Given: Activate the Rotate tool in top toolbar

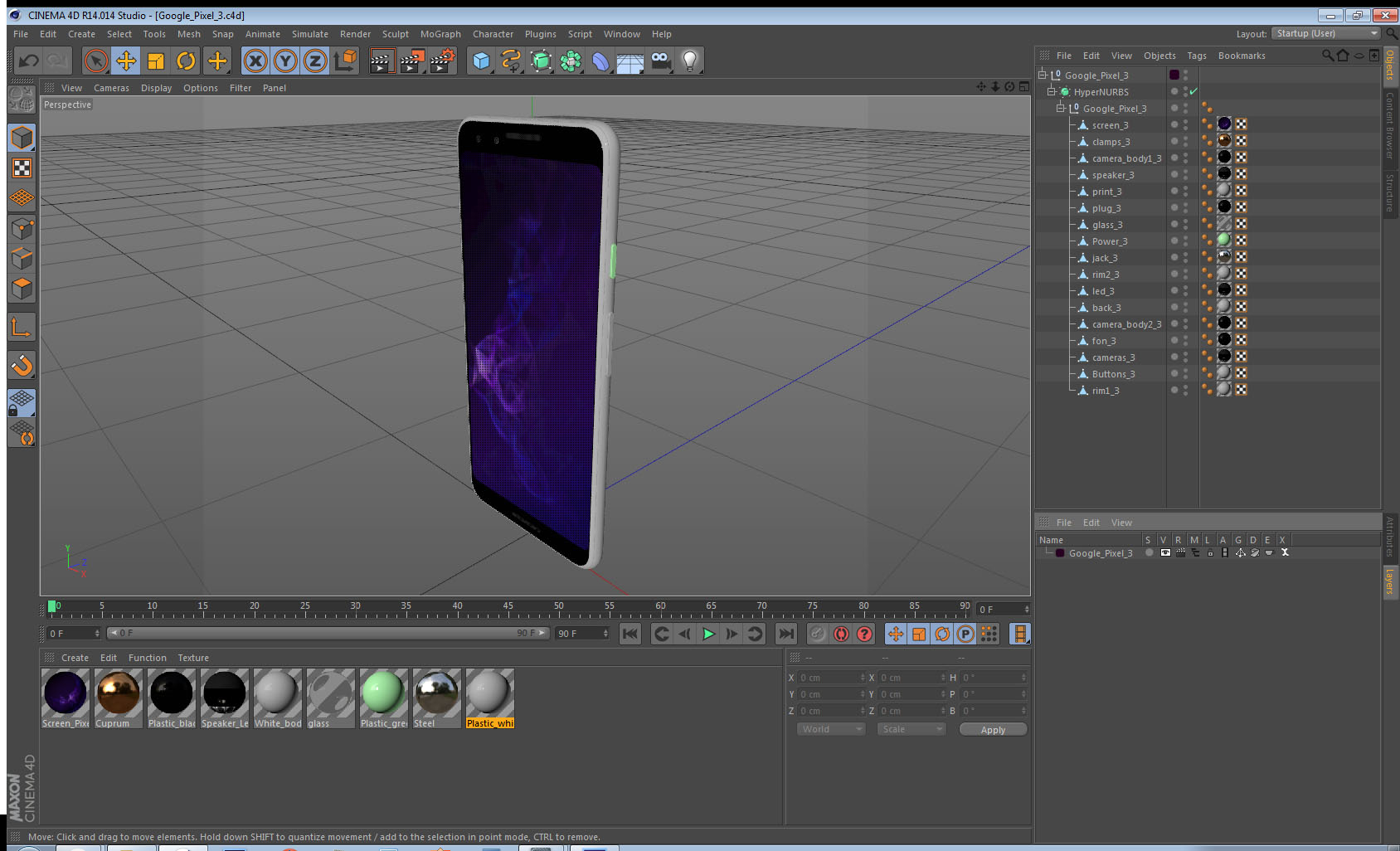Looking at the screenshot, I should pos(186,61).
